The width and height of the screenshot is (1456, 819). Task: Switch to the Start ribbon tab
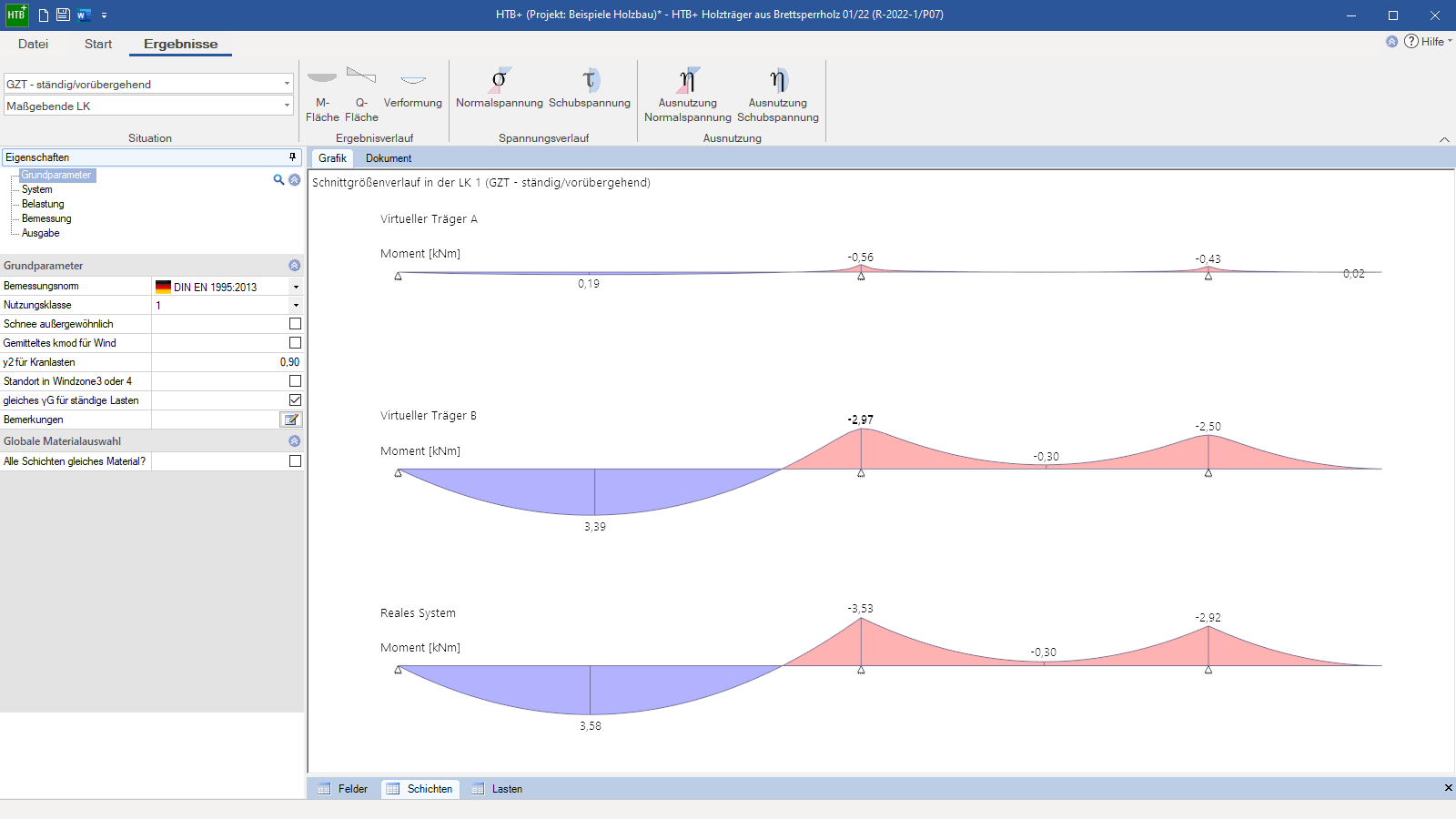(x=98, y=44)
